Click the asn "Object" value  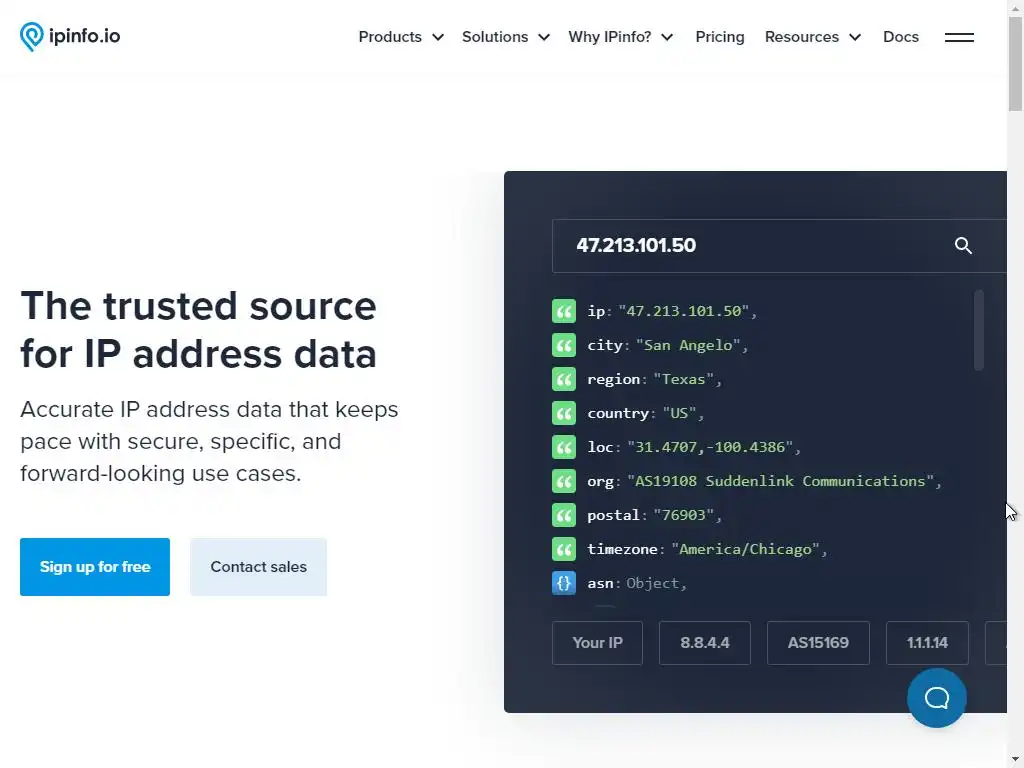click(x=652, y=583)
